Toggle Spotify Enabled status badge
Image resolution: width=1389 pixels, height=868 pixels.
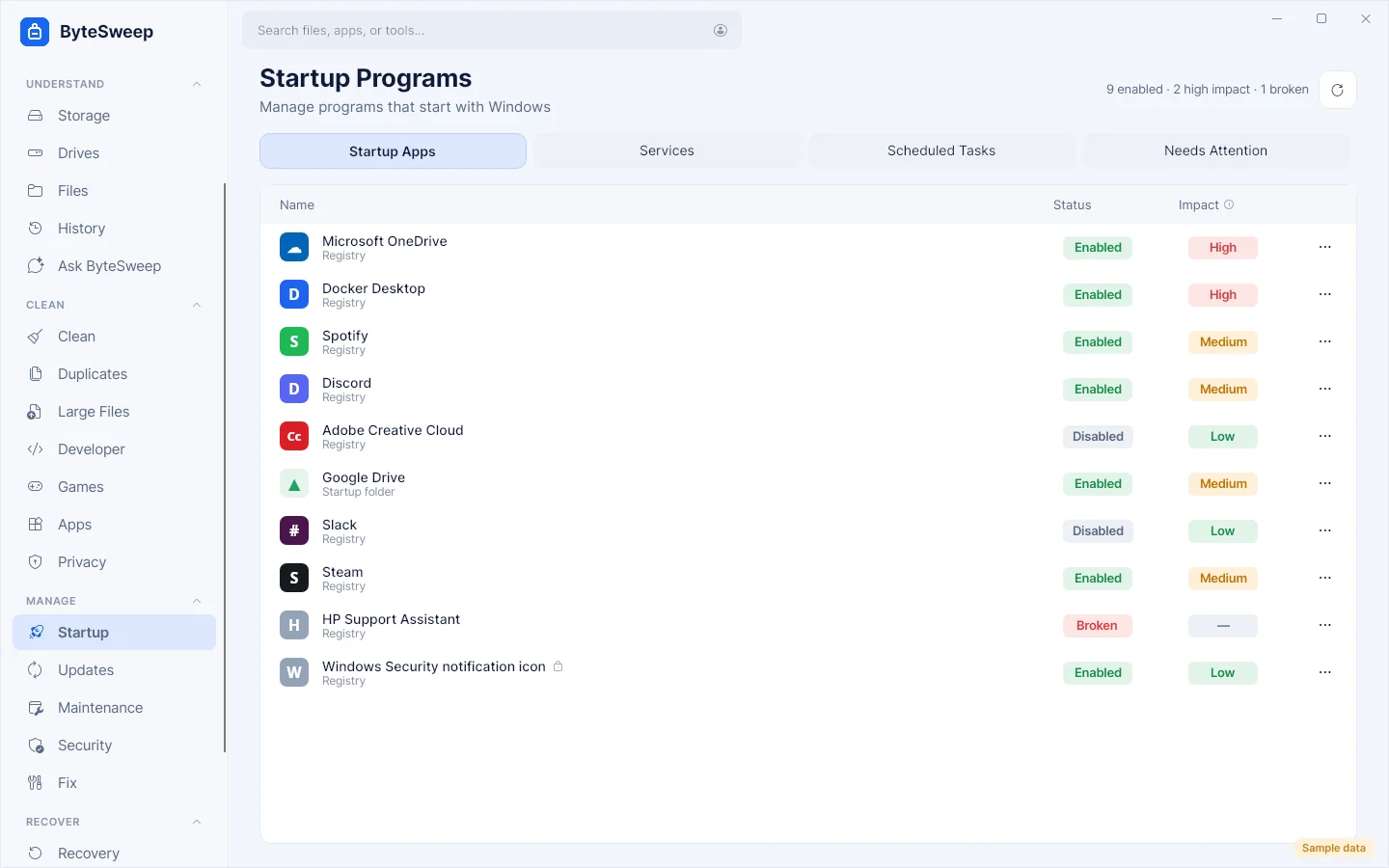(1098, 342)
